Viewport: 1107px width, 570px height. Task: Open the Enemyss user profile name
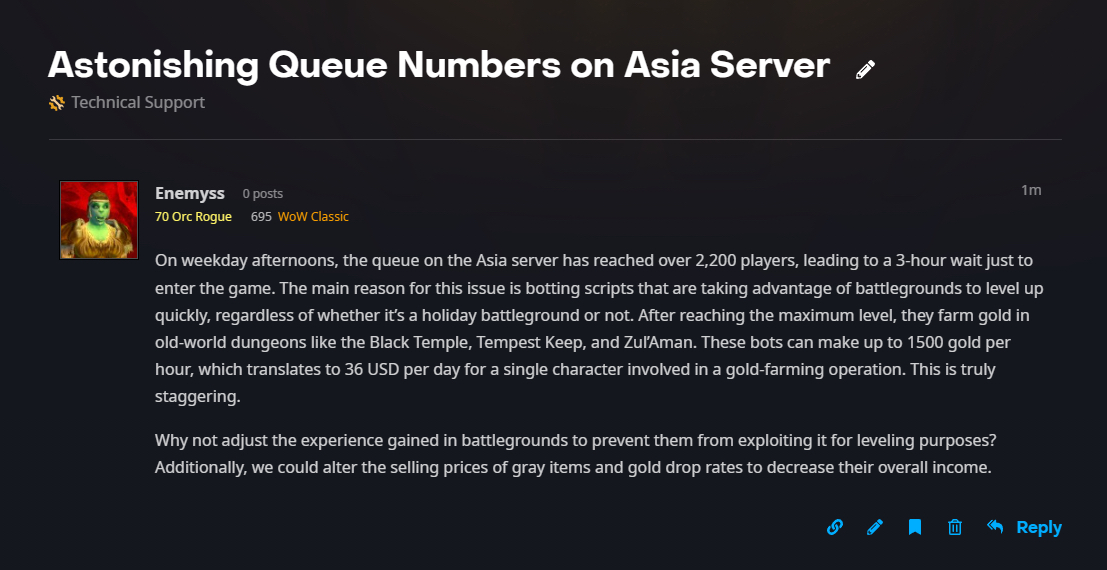coord(190,193)
